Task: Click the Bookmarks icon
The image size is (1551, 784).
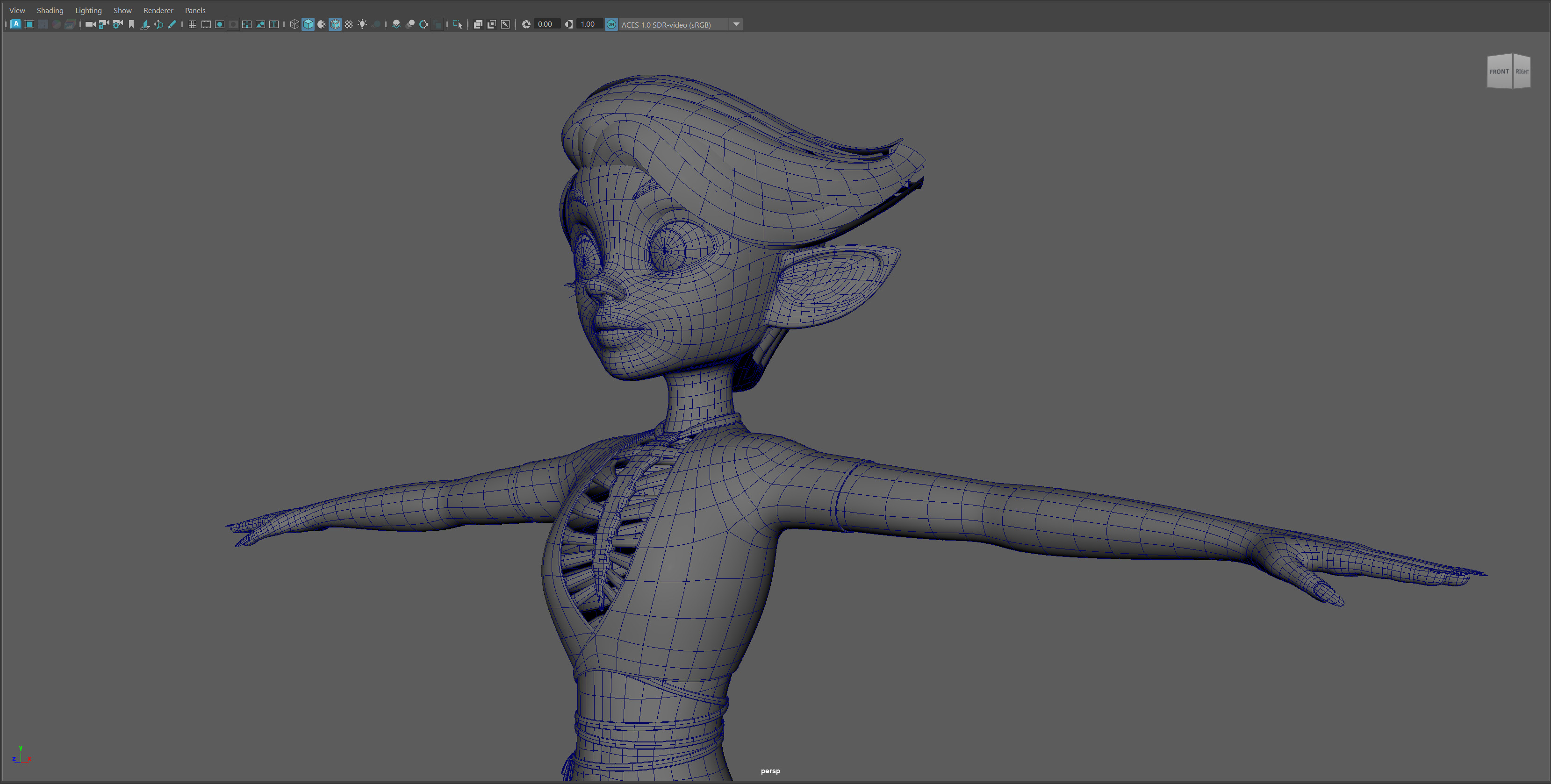Action: click(131, 24)
